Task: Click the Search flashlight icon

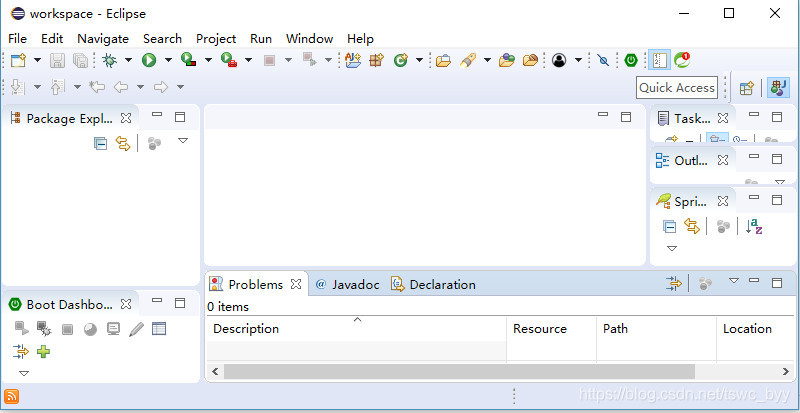Action: 467,60
